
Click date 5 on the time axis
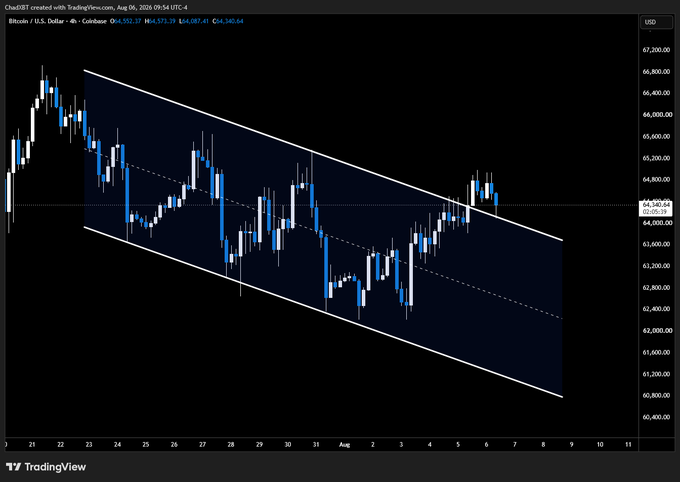pos(458,445)
